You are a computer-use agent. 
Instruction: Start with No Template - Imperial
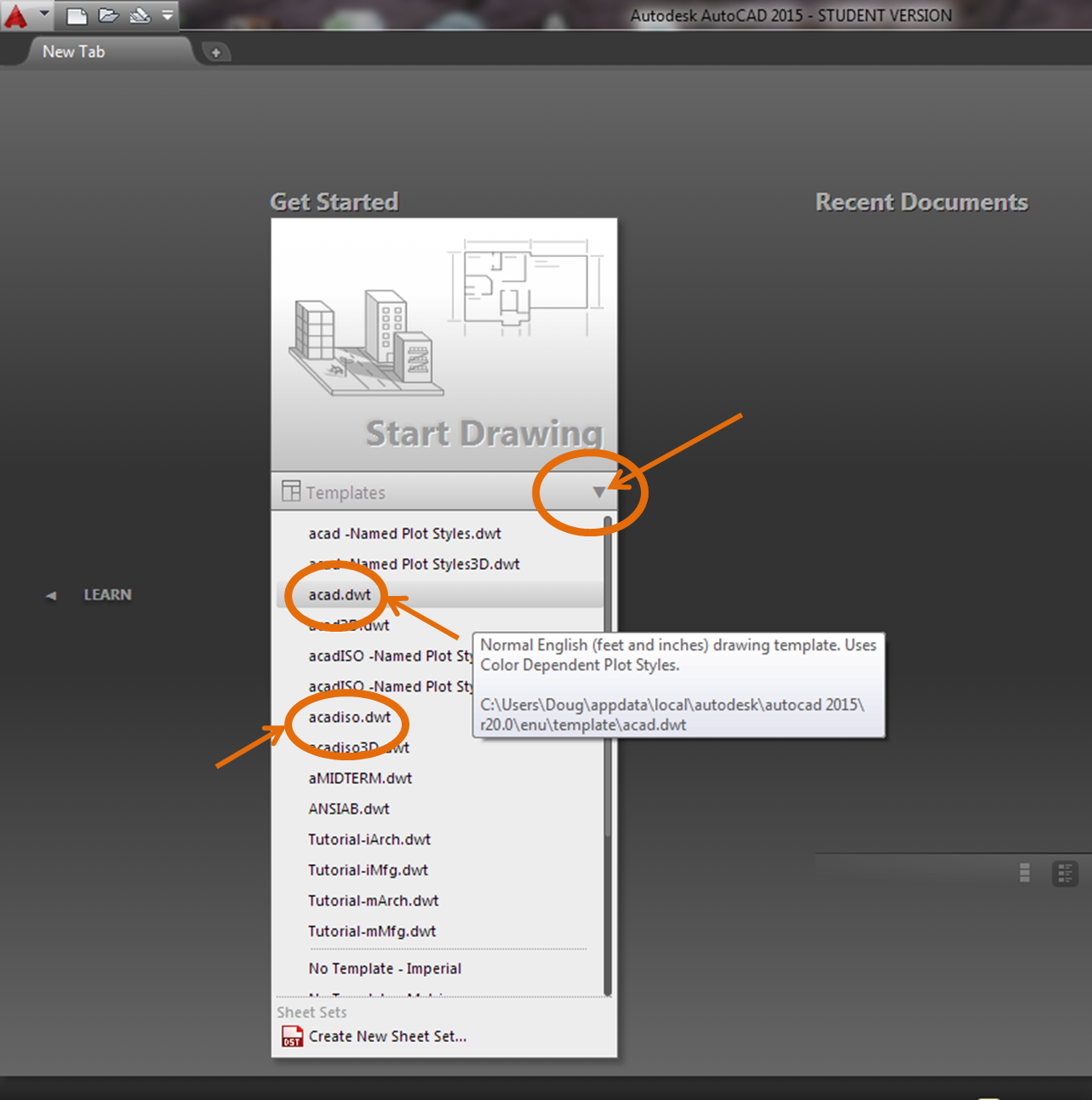click(x=385, y=969)
